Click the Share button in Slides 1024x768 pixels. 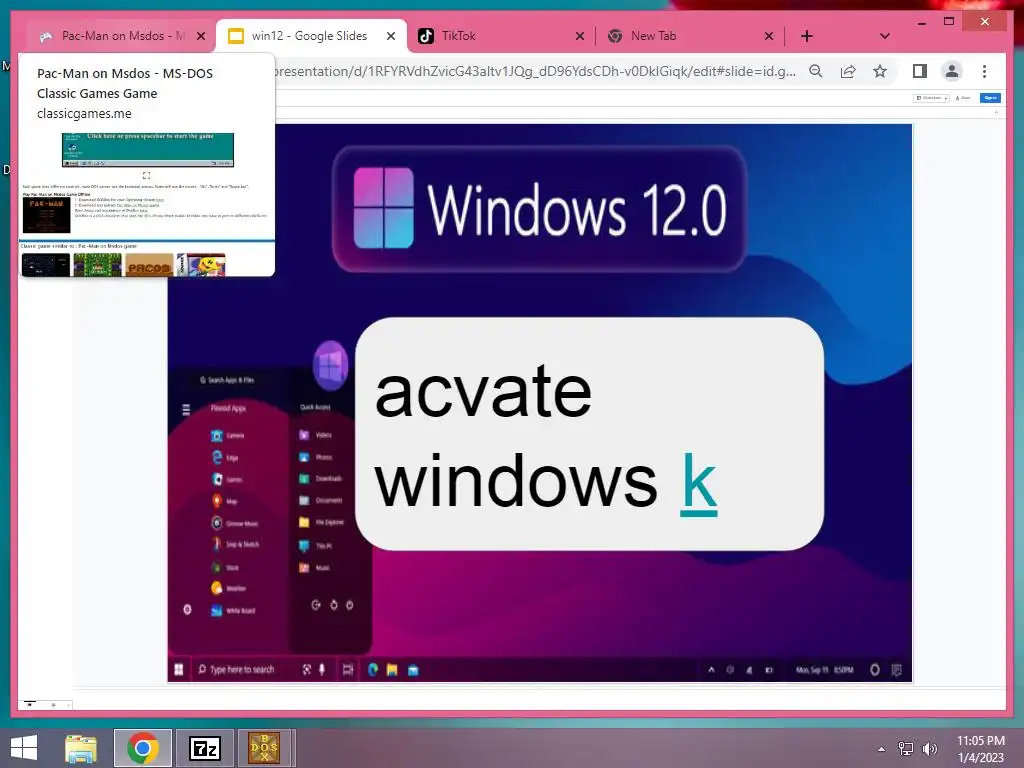(964, 98)
